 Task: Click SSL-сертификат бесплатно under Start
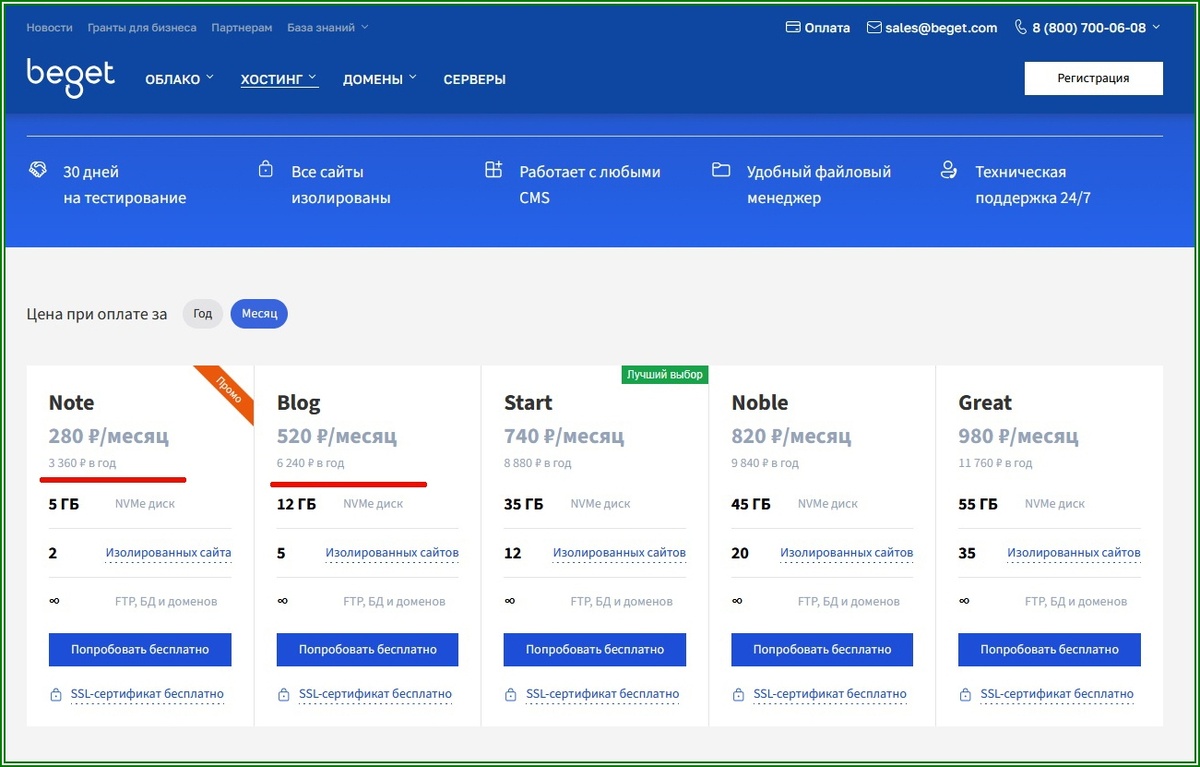pyautogui.click(x=602, y=694)
